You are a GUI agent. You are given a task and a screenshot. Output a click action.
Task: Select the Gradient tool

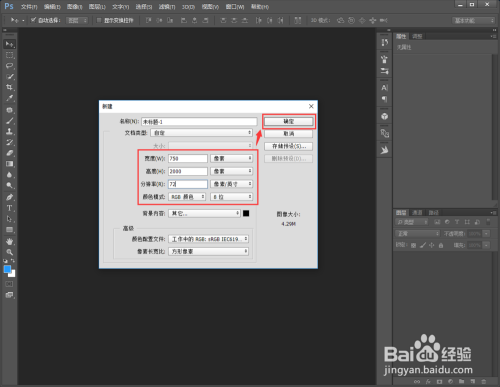click(9, 164)
